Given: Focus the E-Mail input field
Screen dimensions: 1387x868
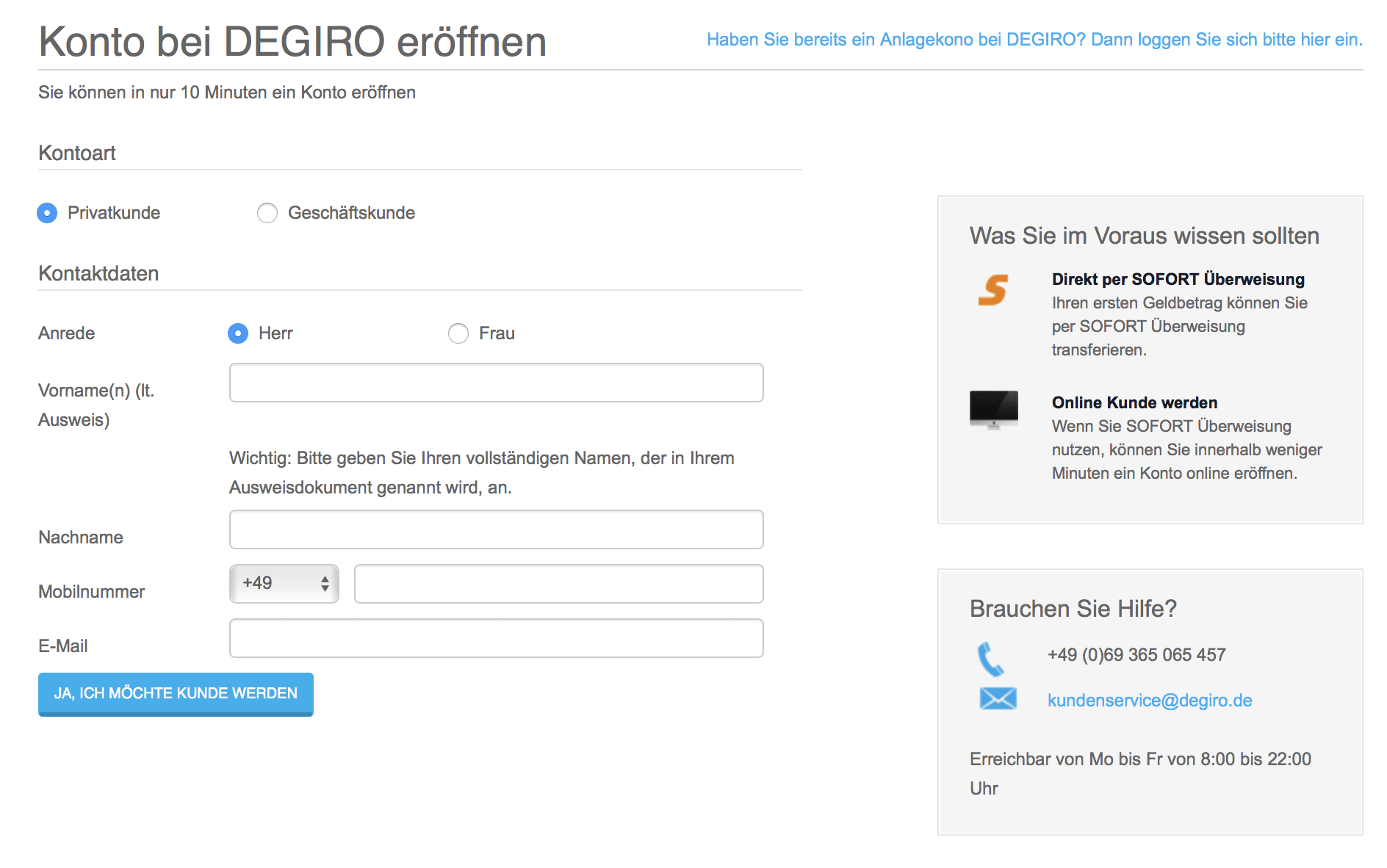Looking at the screenshot, I should point(497,638).
